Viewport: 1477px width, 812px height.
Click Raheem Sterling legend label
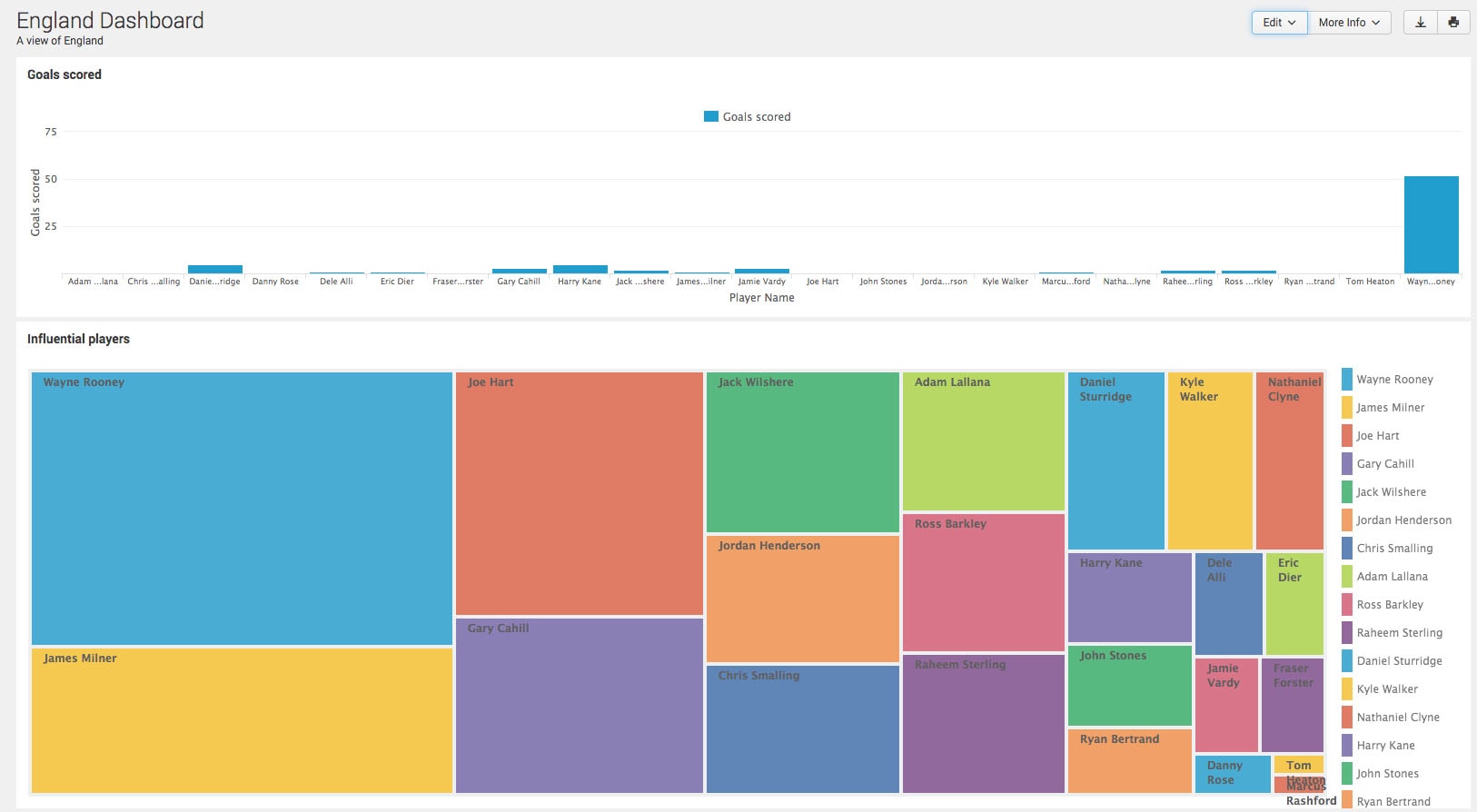coord(1400,633)
